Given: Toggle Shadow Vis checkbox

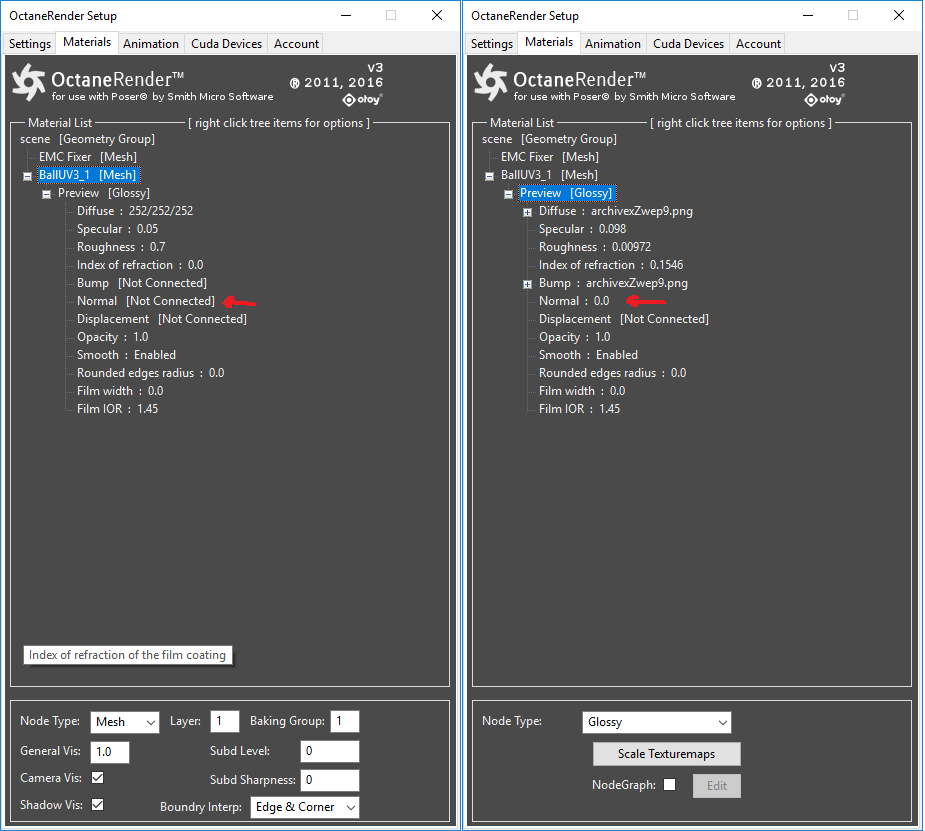Looking at the screenshot, I should [x=97, y=804].
